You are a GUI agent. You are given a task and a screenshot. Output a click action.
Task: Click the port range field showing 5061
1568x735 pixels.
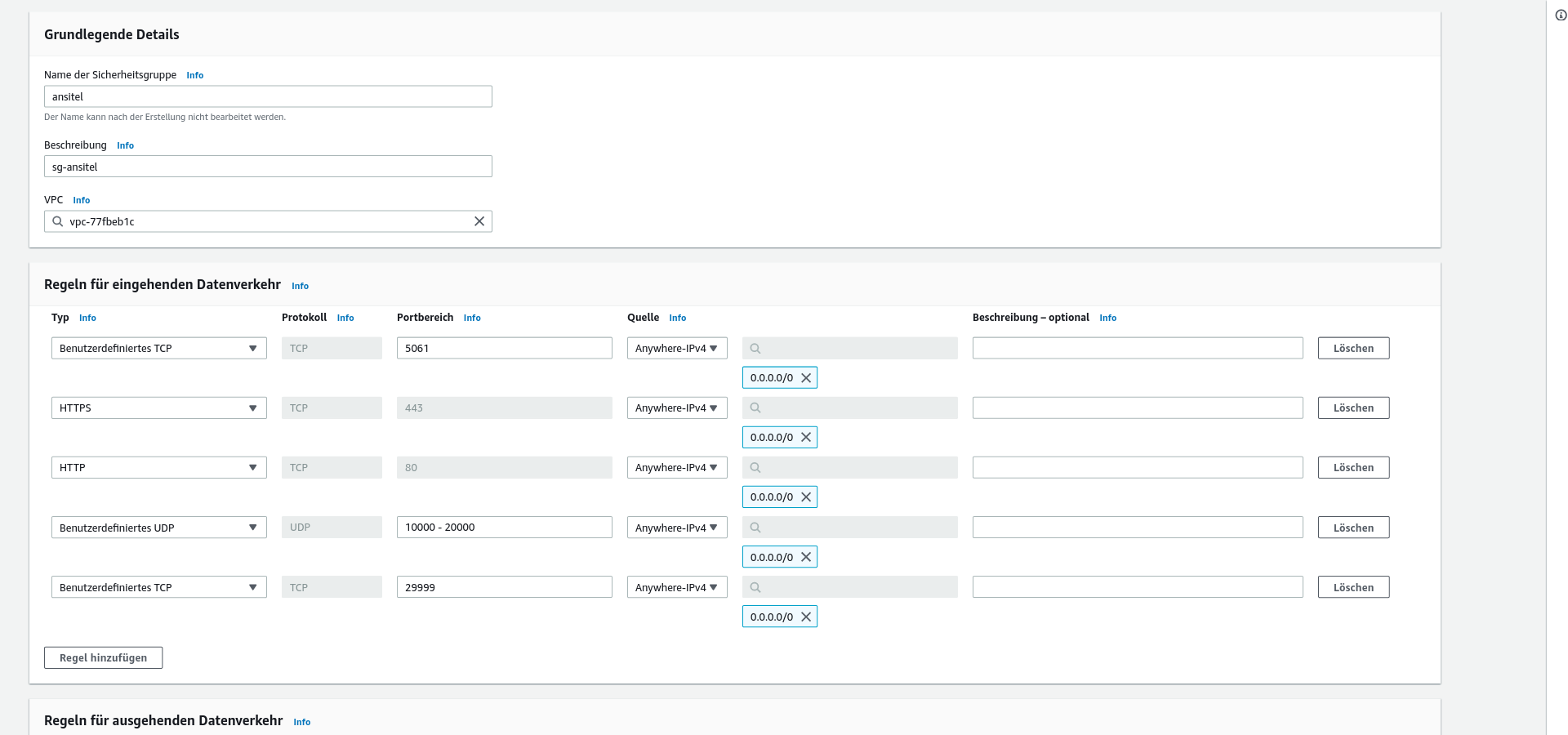(x=504, y=349)
